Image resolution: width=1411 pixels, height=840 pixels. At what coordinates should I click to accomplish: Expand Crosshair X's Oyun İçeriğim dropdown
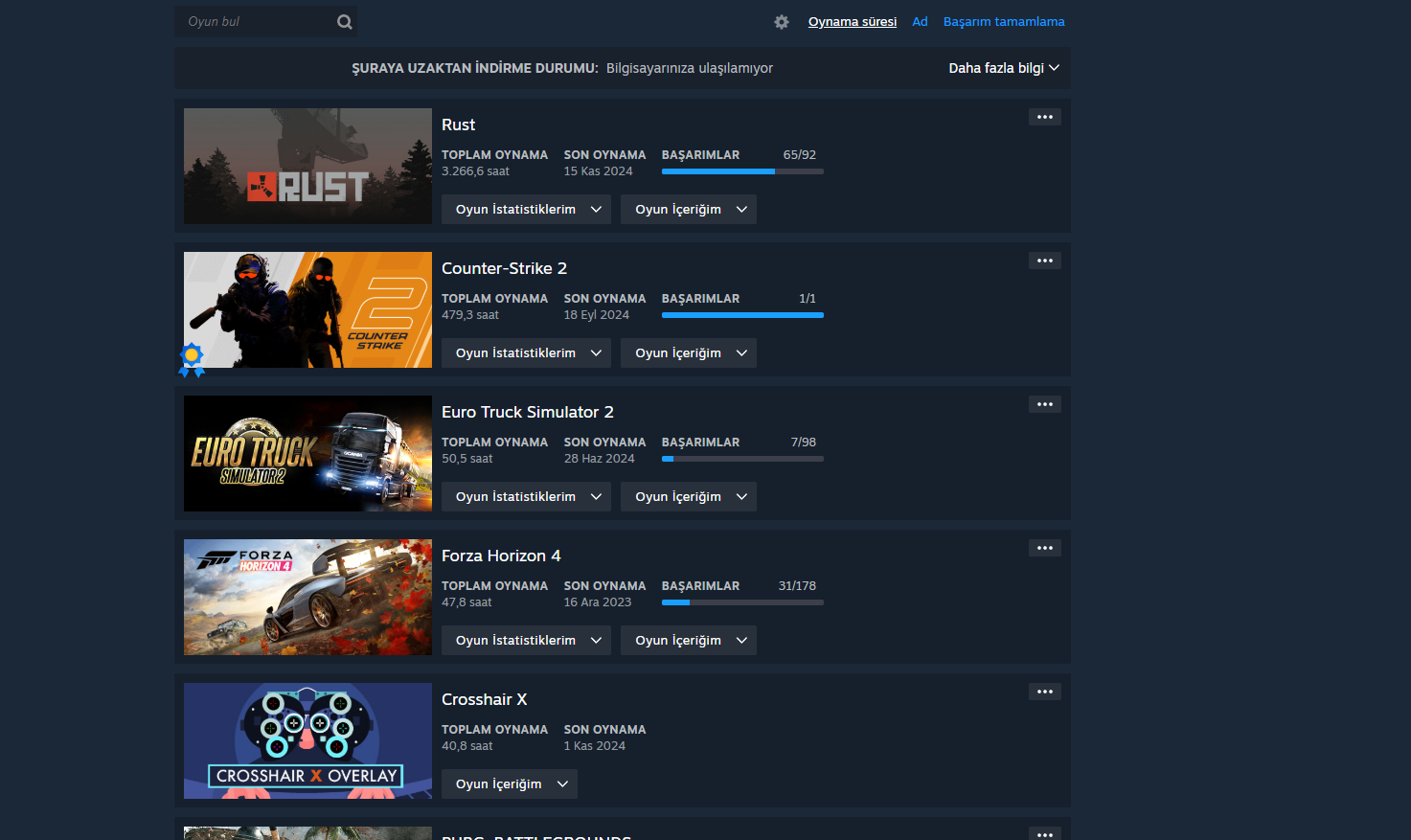pyautogui.click(x=510, y=784)
